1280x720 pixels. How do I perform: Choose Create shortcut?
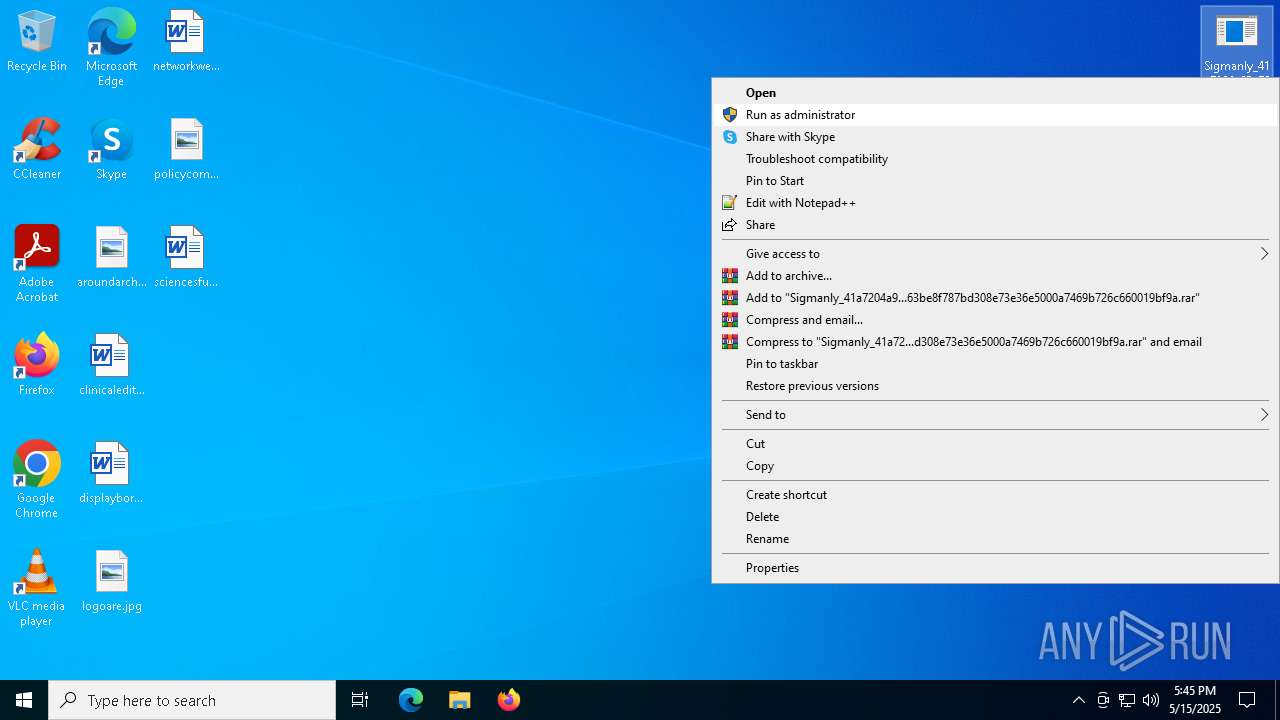[995, 495]
